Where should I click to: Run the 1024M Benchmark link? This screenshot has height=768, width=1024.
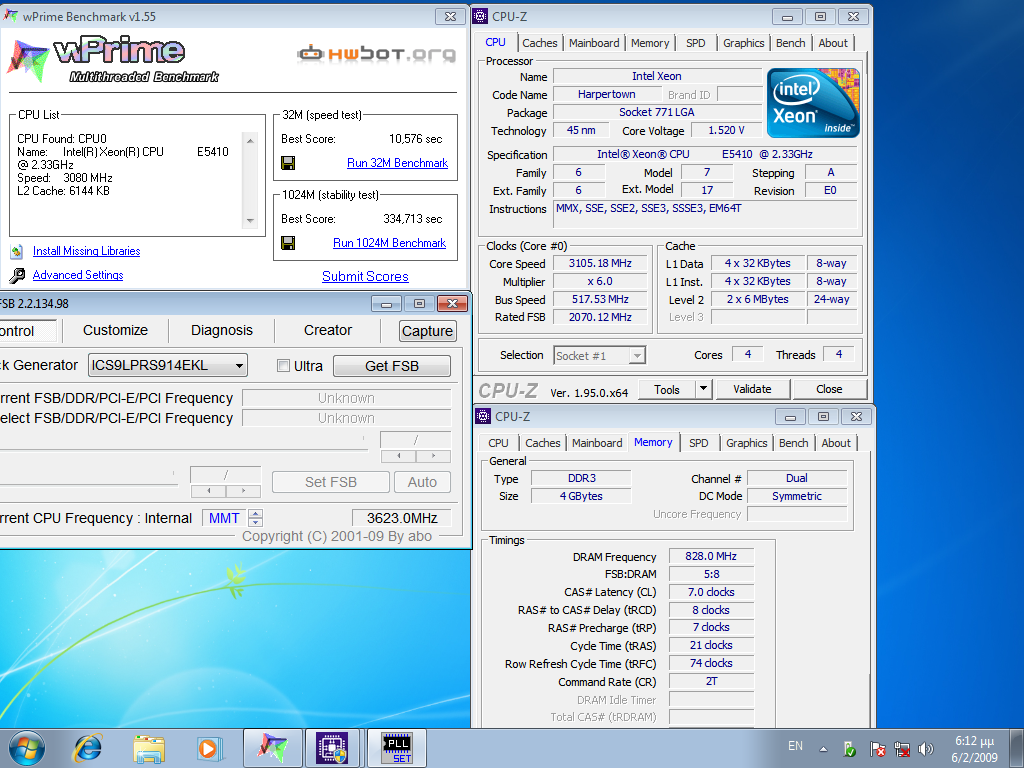pos(389,243)
